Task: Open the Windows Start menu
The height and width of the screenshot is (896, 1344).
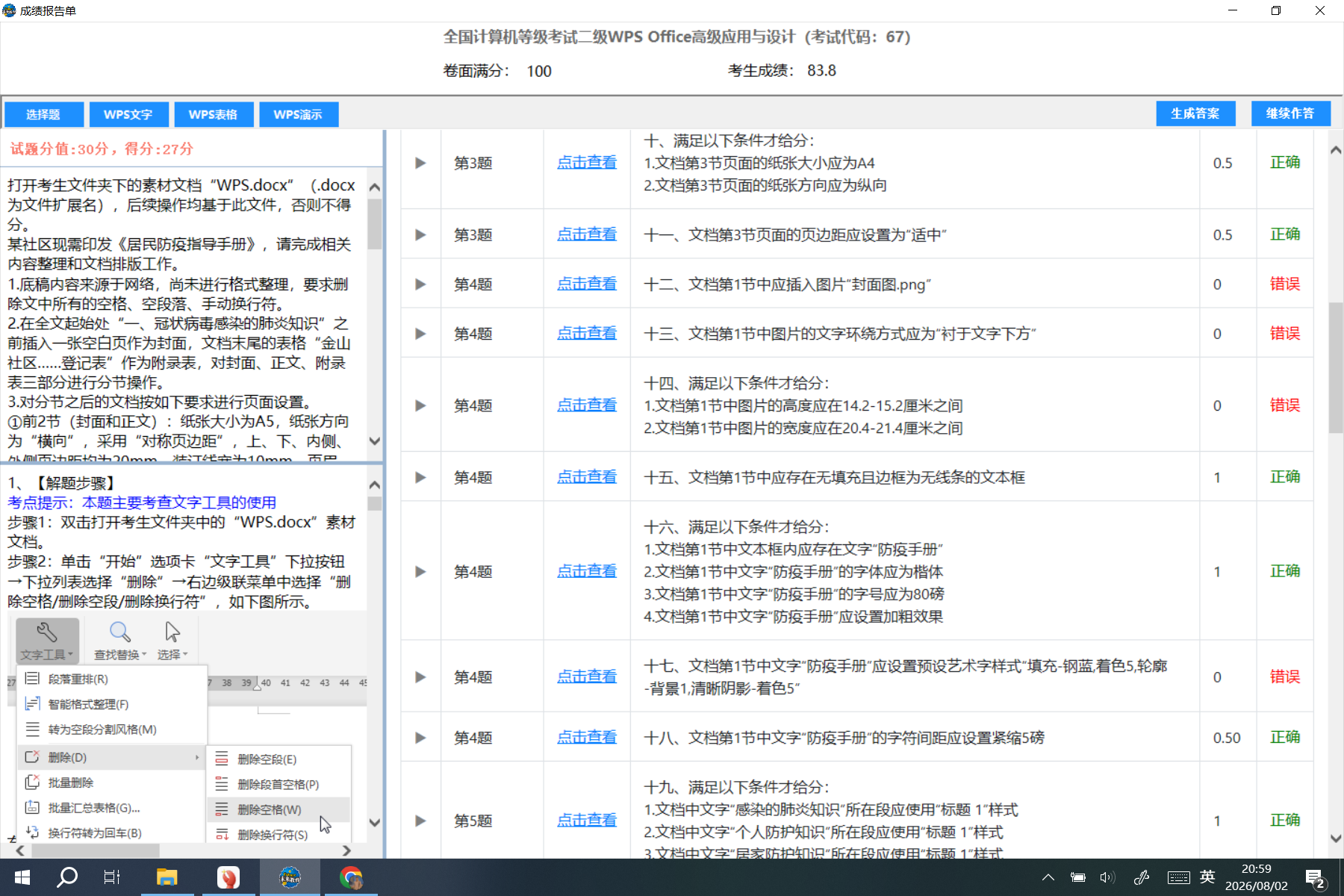Action: click(x=22, y=877)
